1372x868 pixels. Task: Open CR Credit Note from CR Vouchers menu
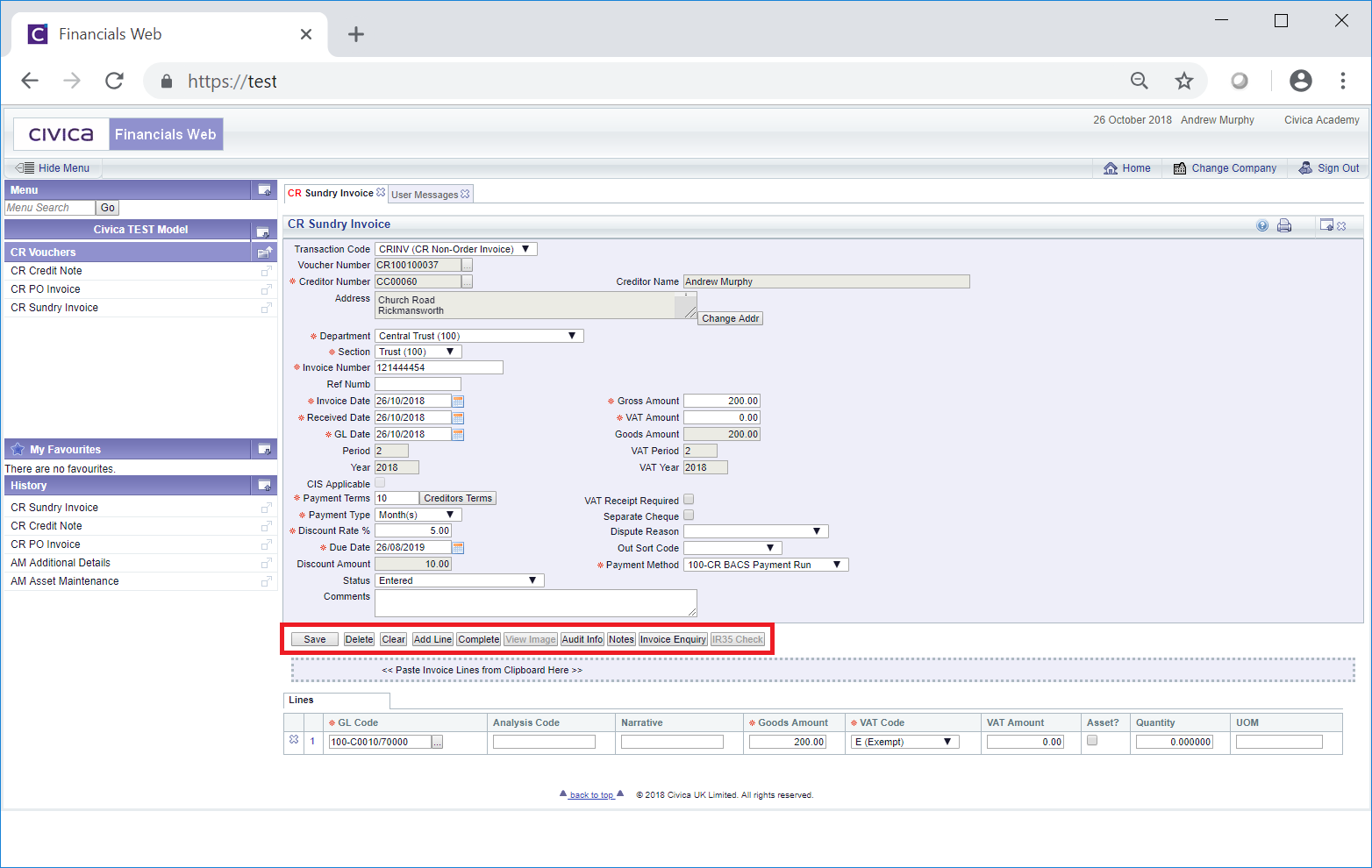(x=46, y=271)
